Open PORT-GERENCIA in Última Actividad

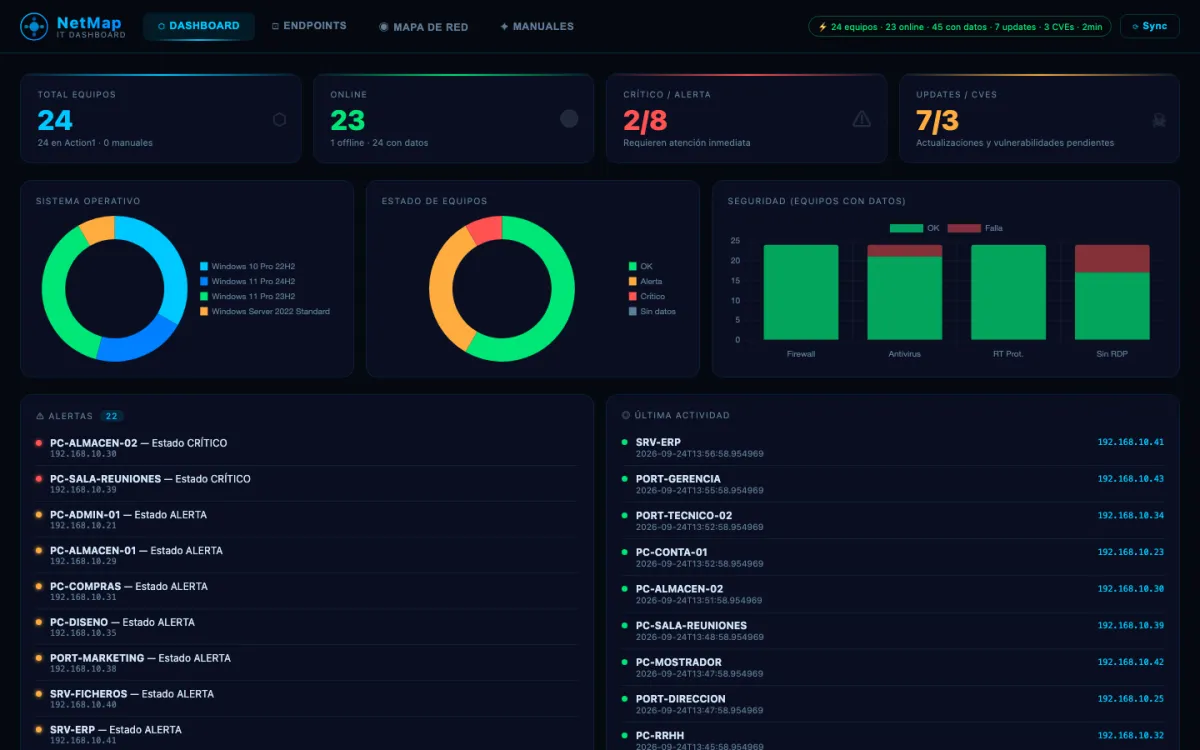click(x=893, y=484)
